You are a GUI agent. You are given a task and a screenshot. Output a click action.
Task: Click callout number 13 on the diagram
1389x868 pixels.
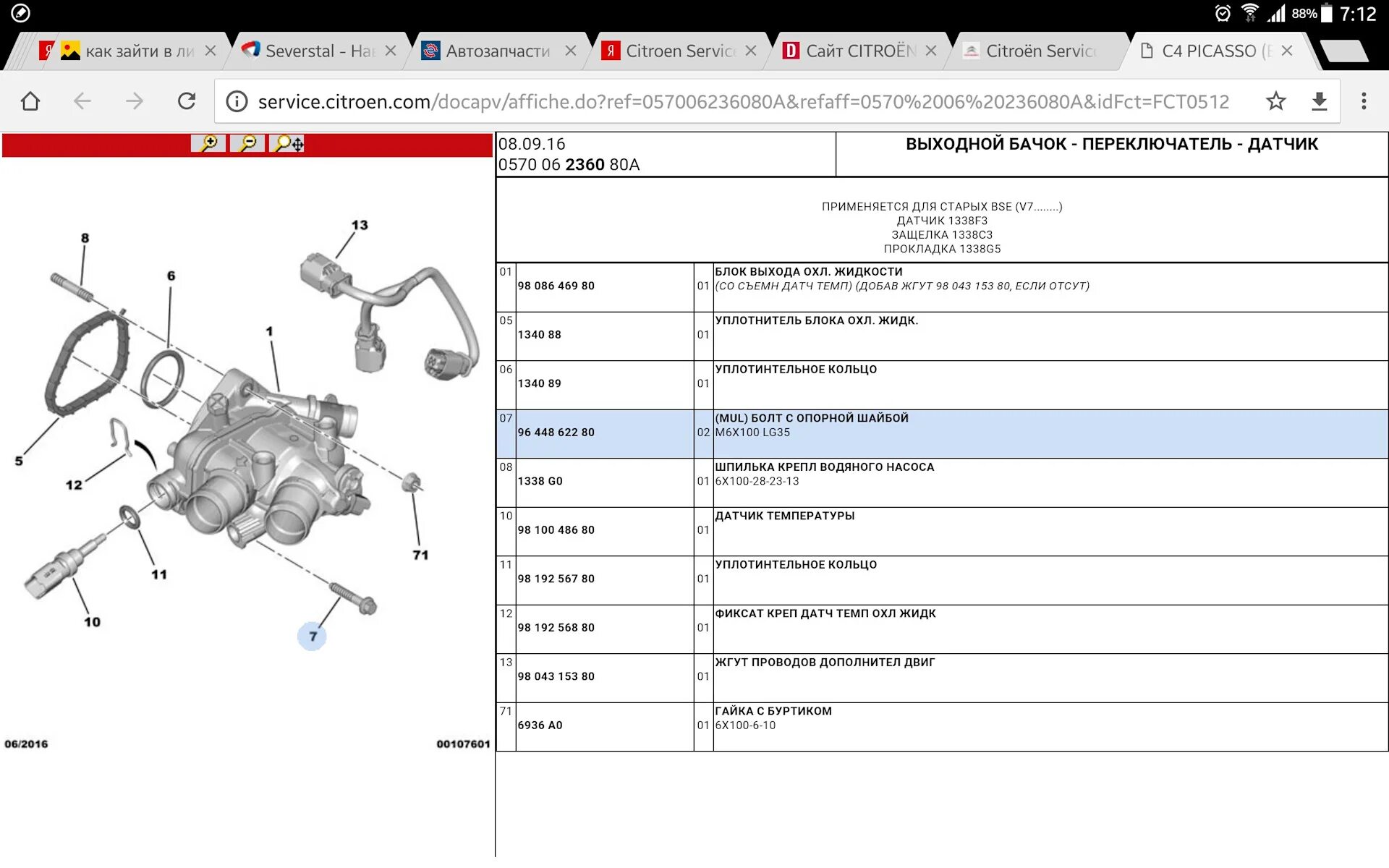[360, 225]
